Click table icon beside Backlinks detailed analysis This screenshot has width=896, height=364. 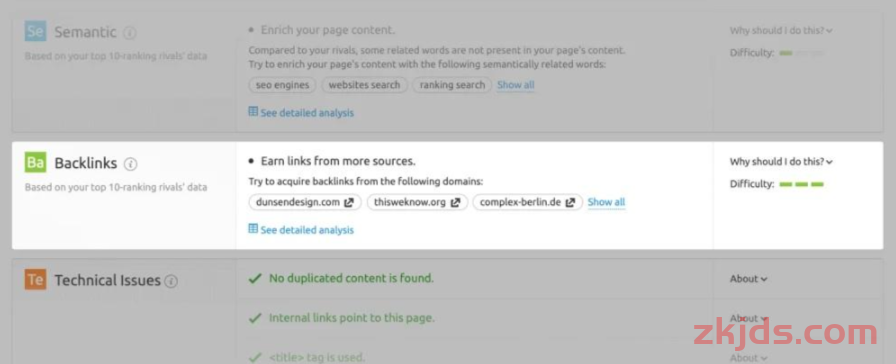(253, 229)
